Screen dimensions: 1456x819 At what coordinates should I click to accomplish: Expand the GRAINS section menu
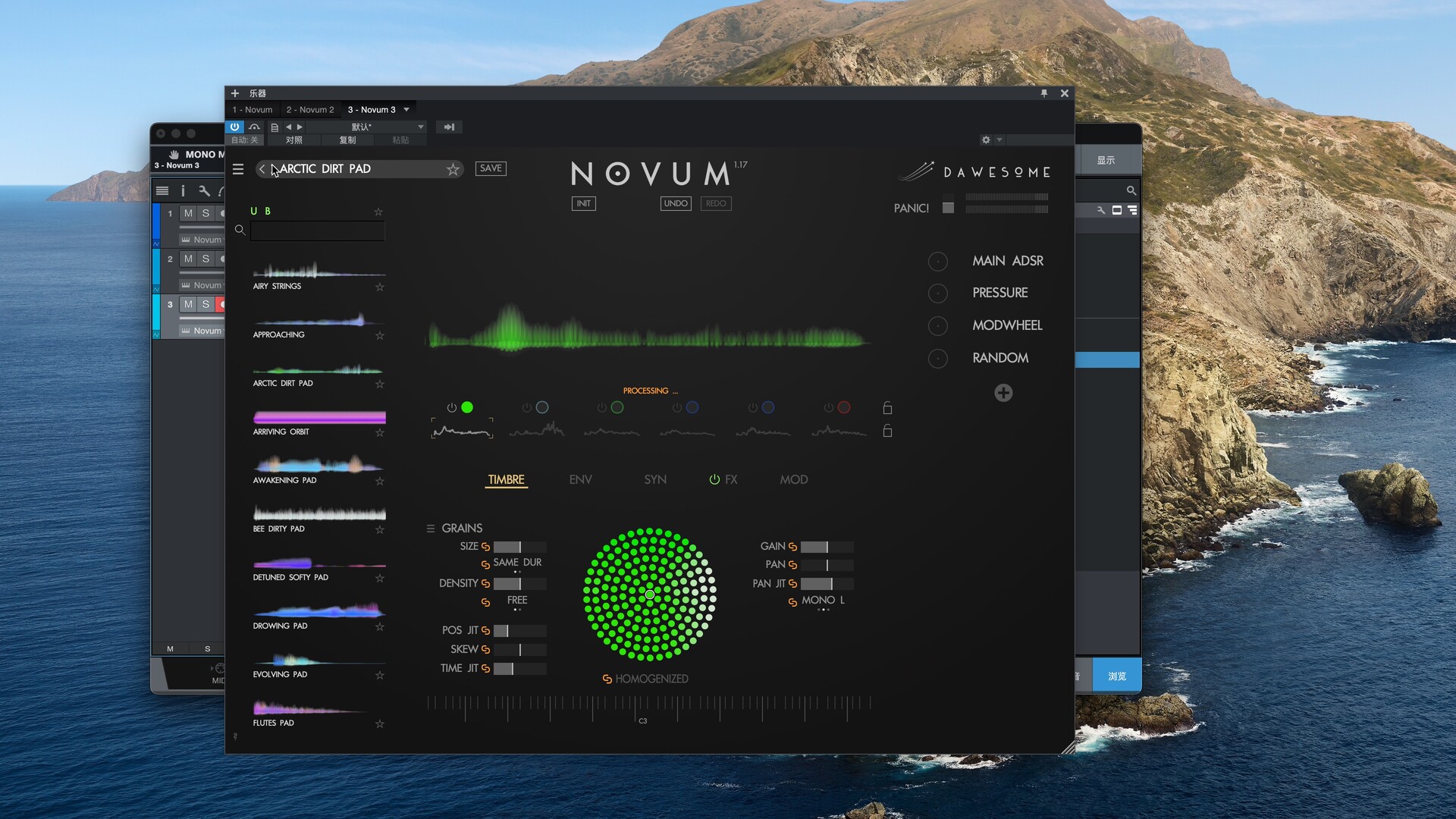point(431,529)
